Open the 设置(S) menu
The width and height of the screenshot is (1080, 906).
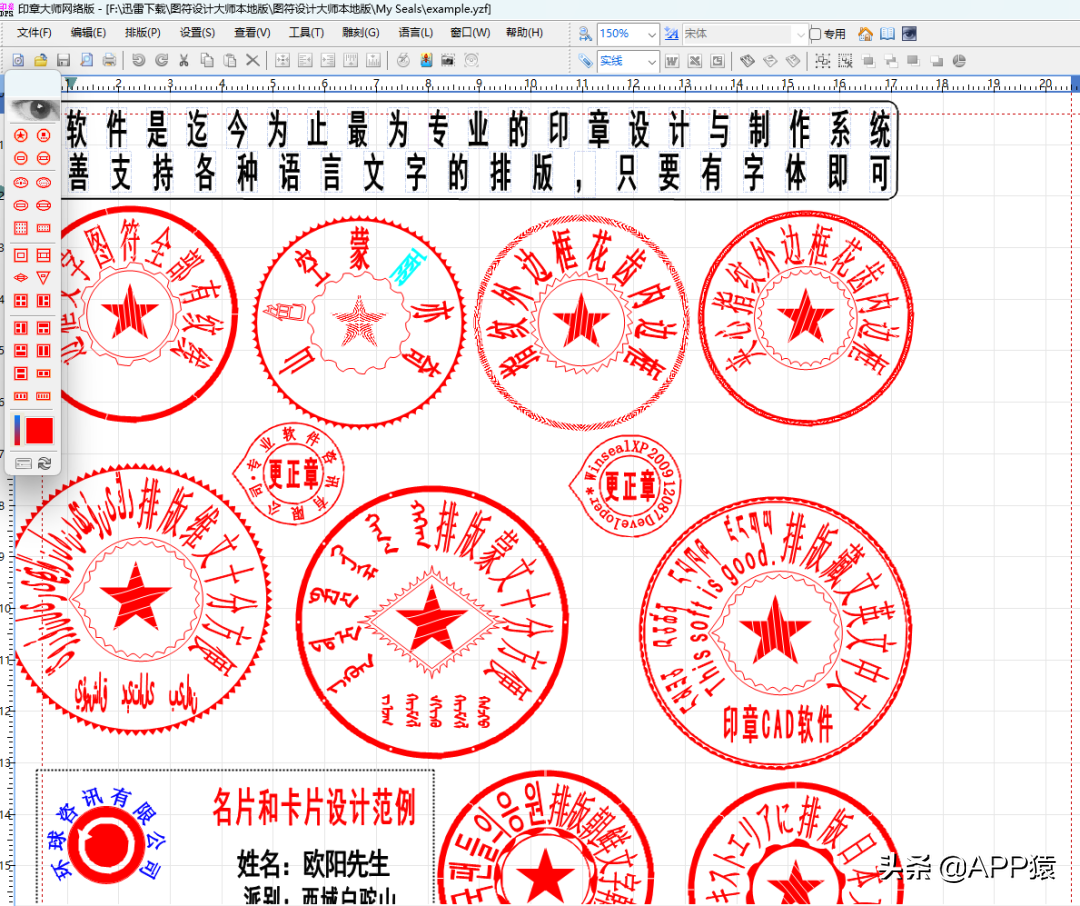(x=197, y=32)
